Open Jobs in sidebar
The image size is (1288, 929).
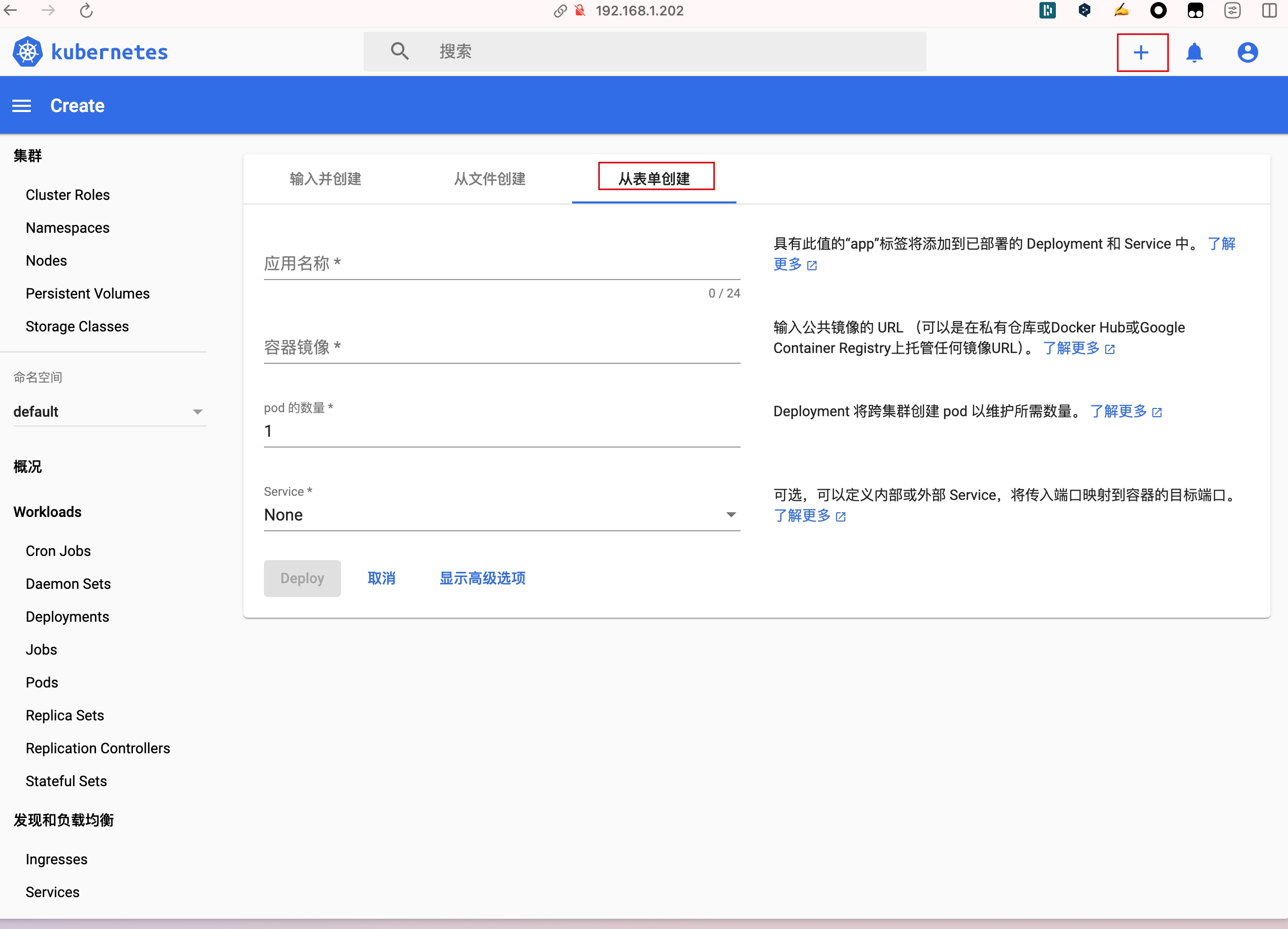[42, 650]
